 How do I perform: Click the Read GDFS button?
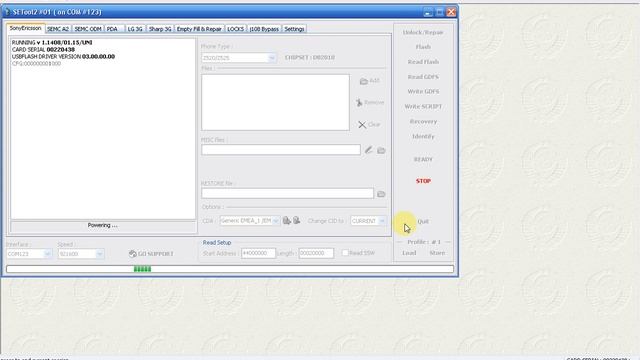tap(423, 77)
